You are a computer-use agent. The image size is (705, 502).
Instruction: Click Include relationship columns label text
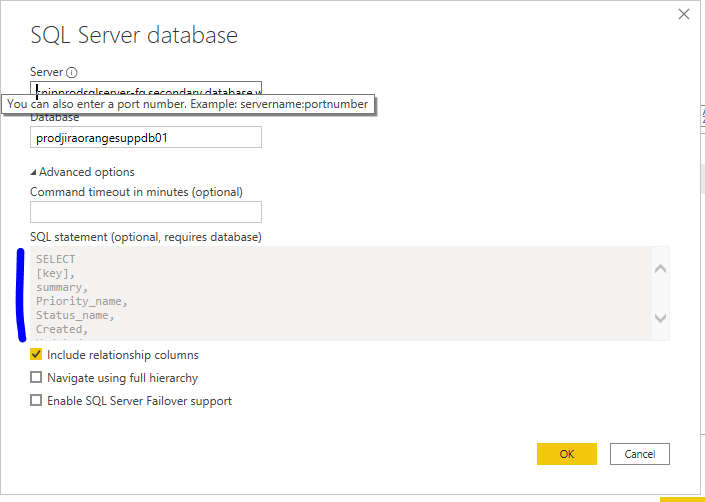pos(123,355)
